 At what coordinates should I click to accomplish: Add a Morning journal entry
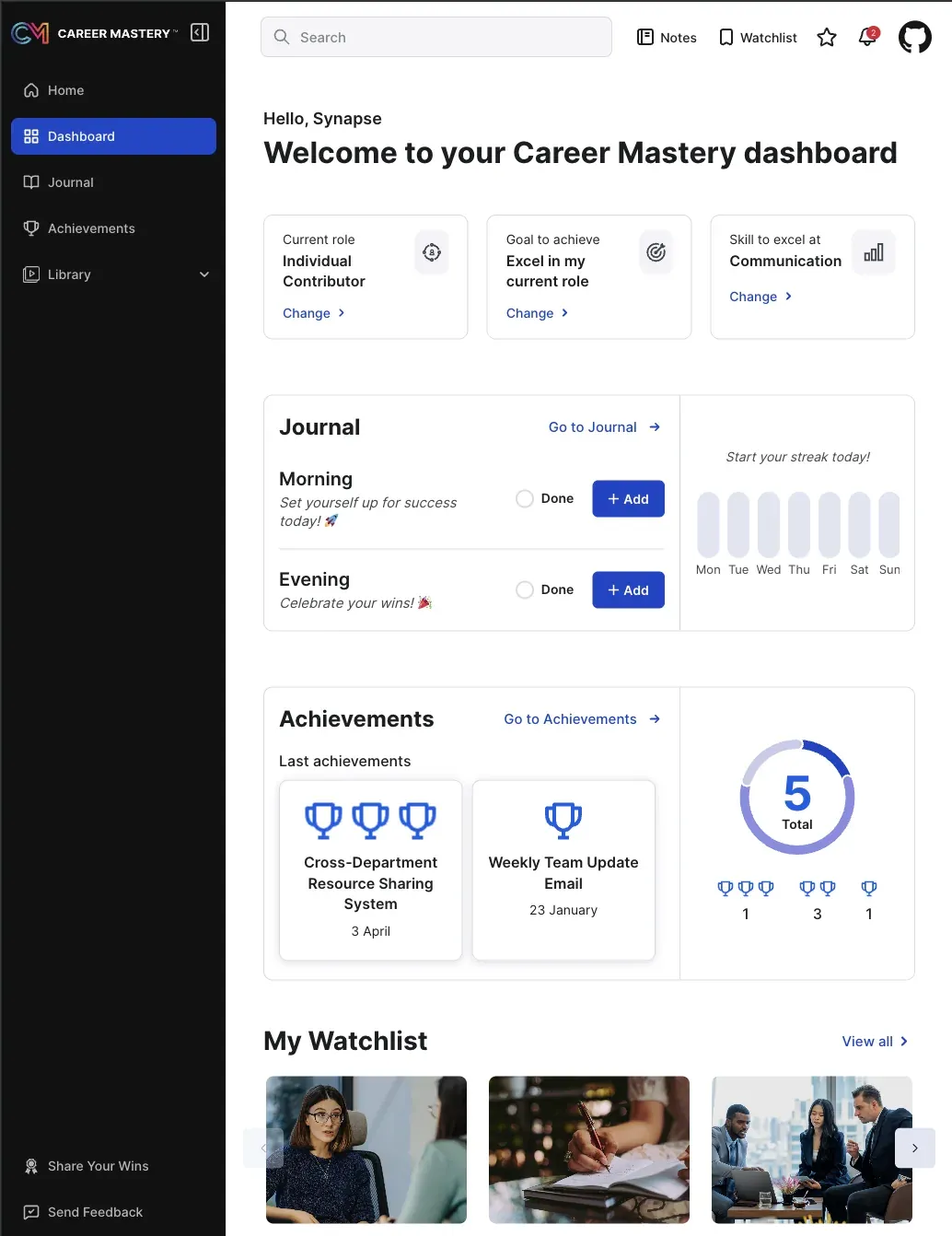[x=628, y=499]
